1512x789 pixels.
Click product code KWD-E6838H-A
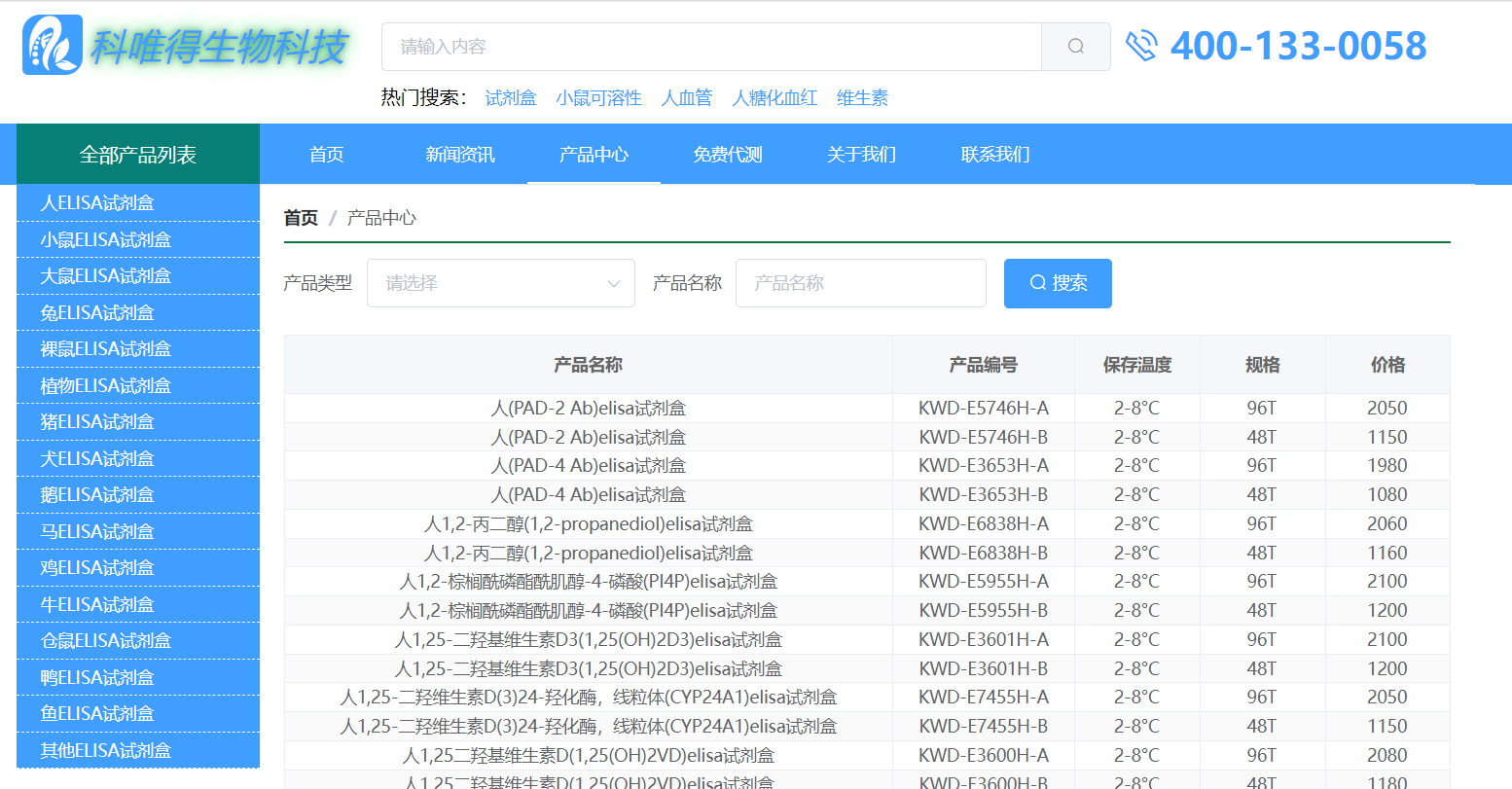[984, 524]
